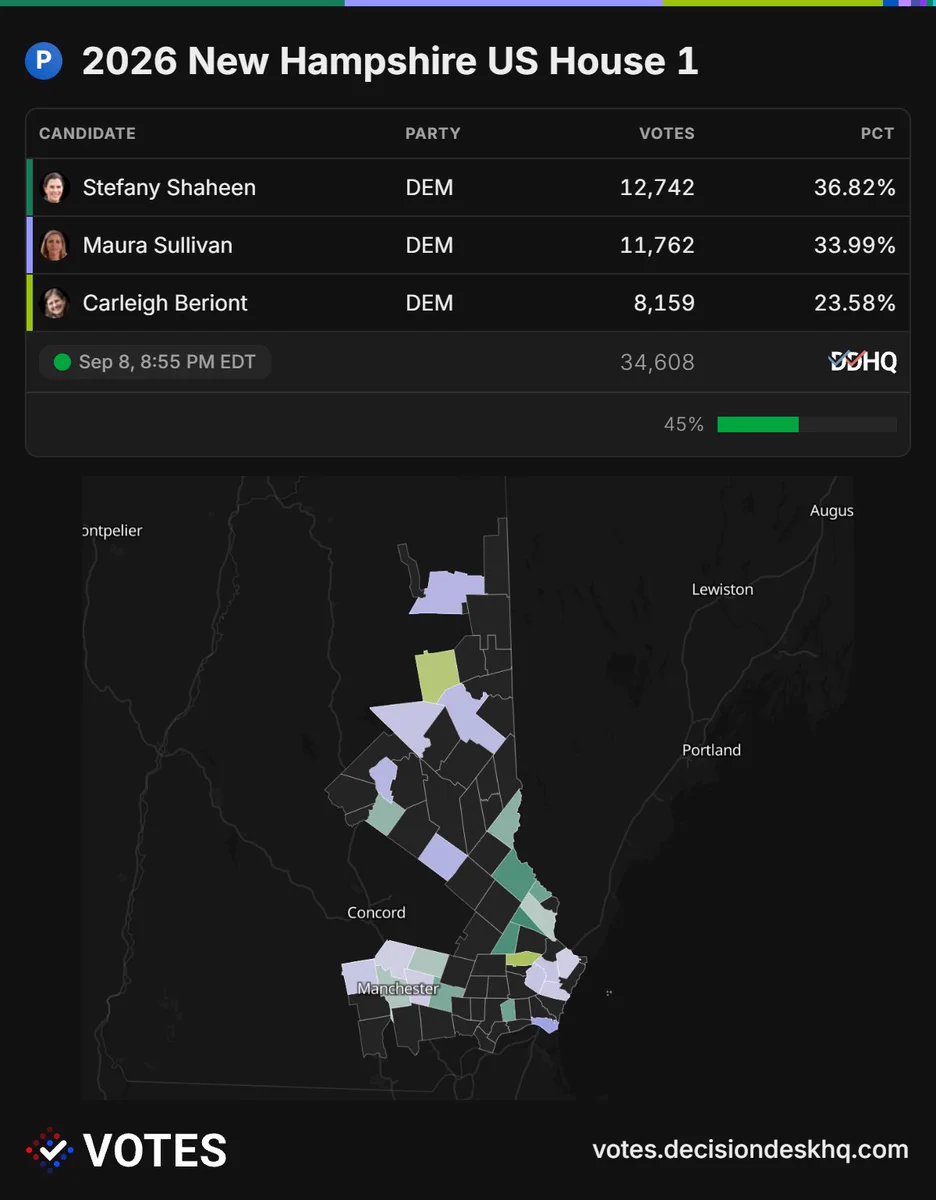This screenshot has width=936, height=1200.
Task: Click the 12,742 vote count
Action: pos(657,188)
